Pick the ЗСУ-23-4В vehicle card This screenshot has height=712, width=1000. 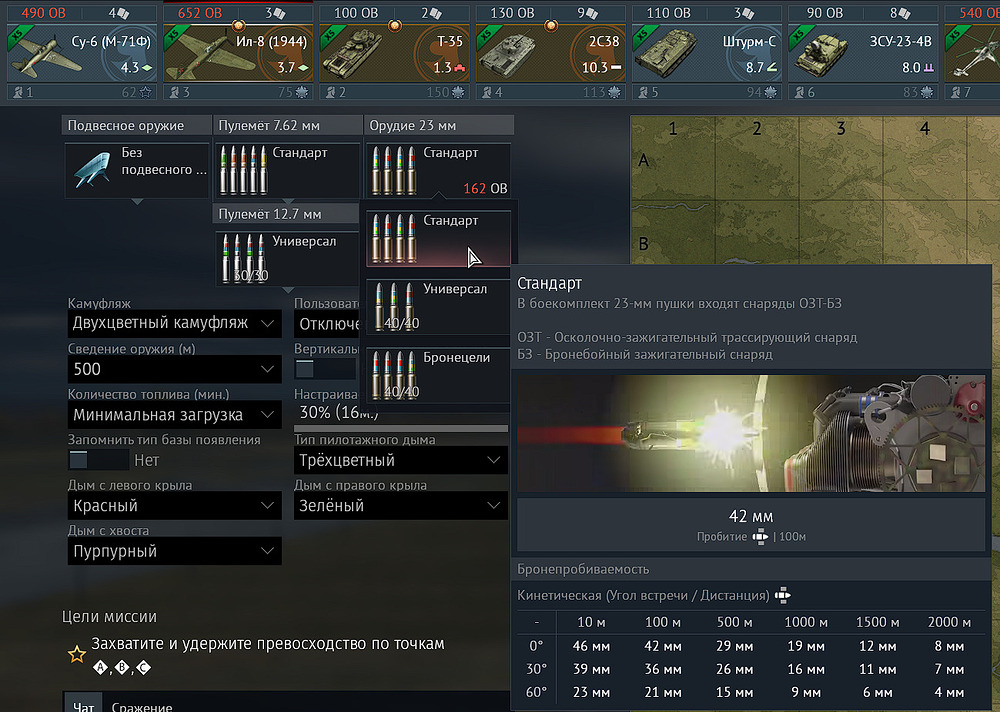[x=863, y=53]
